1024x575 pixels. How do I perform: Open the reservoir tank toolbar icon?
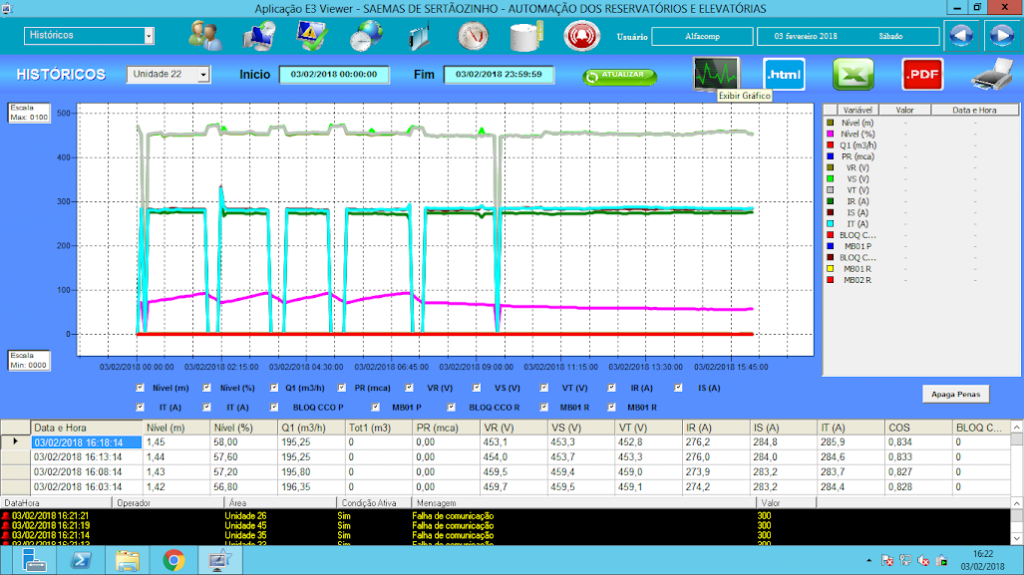(x=525, y=36)
